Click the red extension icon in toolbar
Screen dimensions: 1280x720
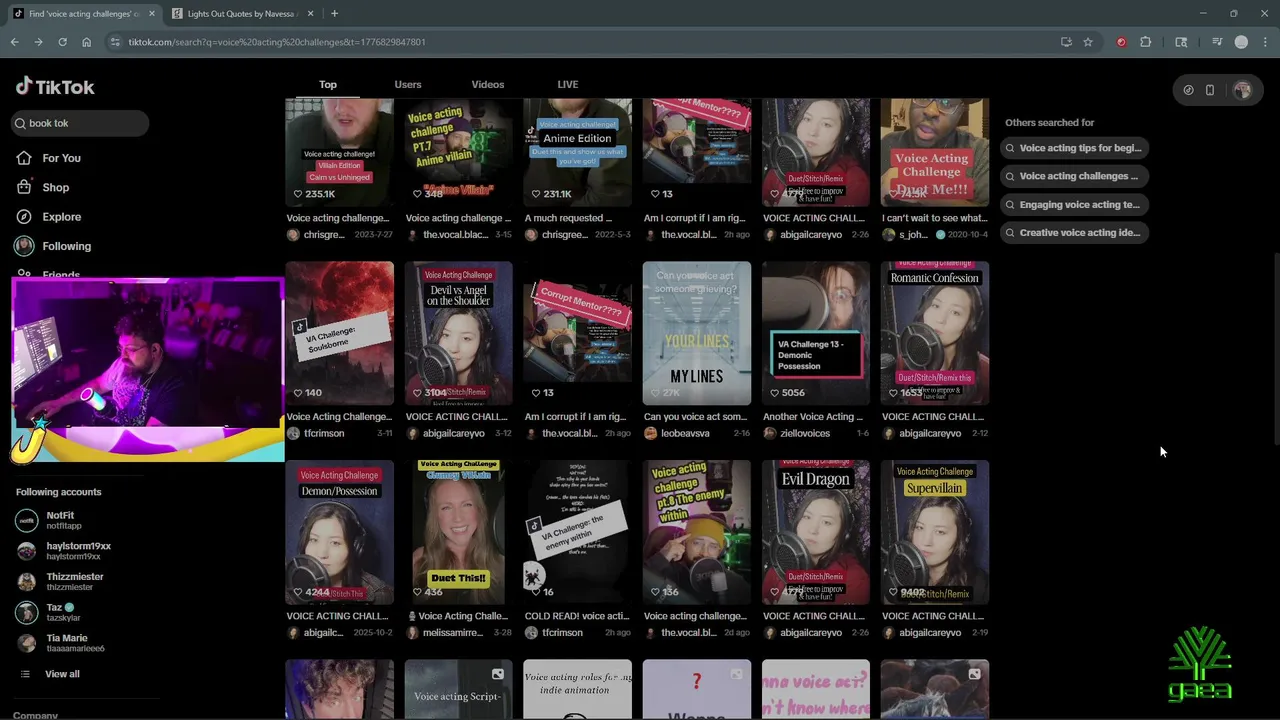coord(1121,42)
